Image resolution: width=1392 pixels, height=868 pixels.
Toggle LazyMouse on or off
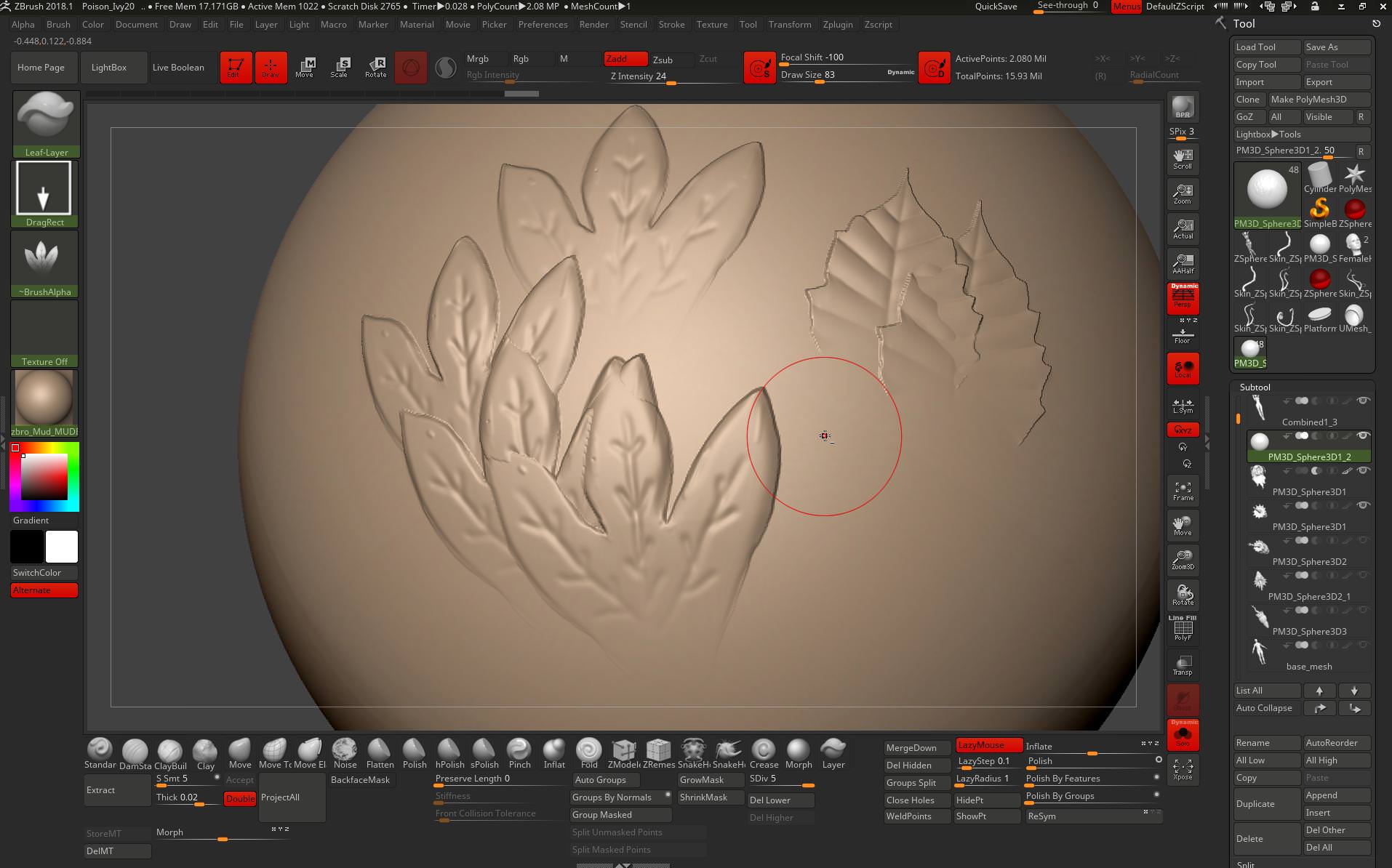[988, 744]
